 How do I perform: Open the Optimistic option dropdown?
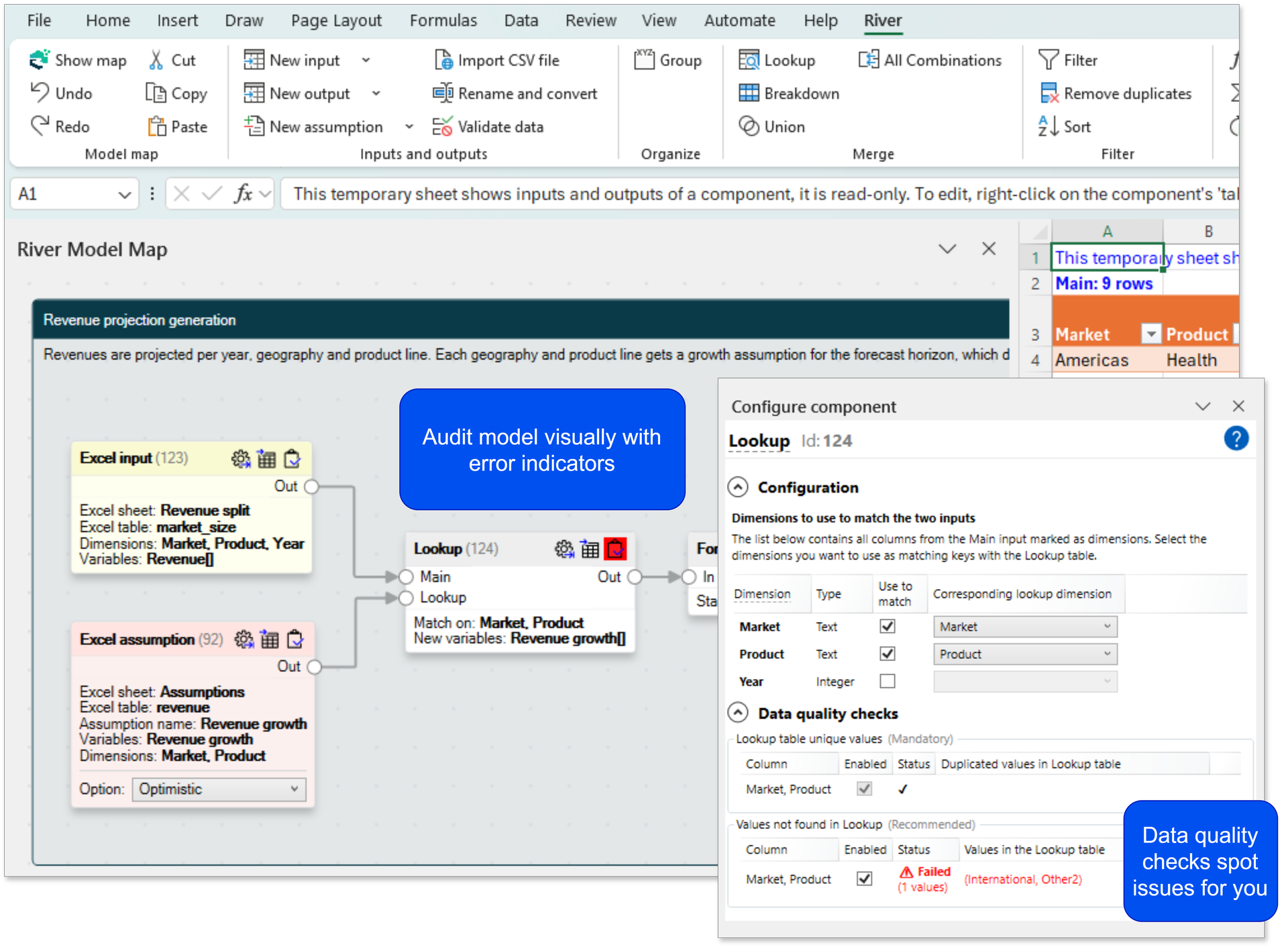click(x=219, y=789)
